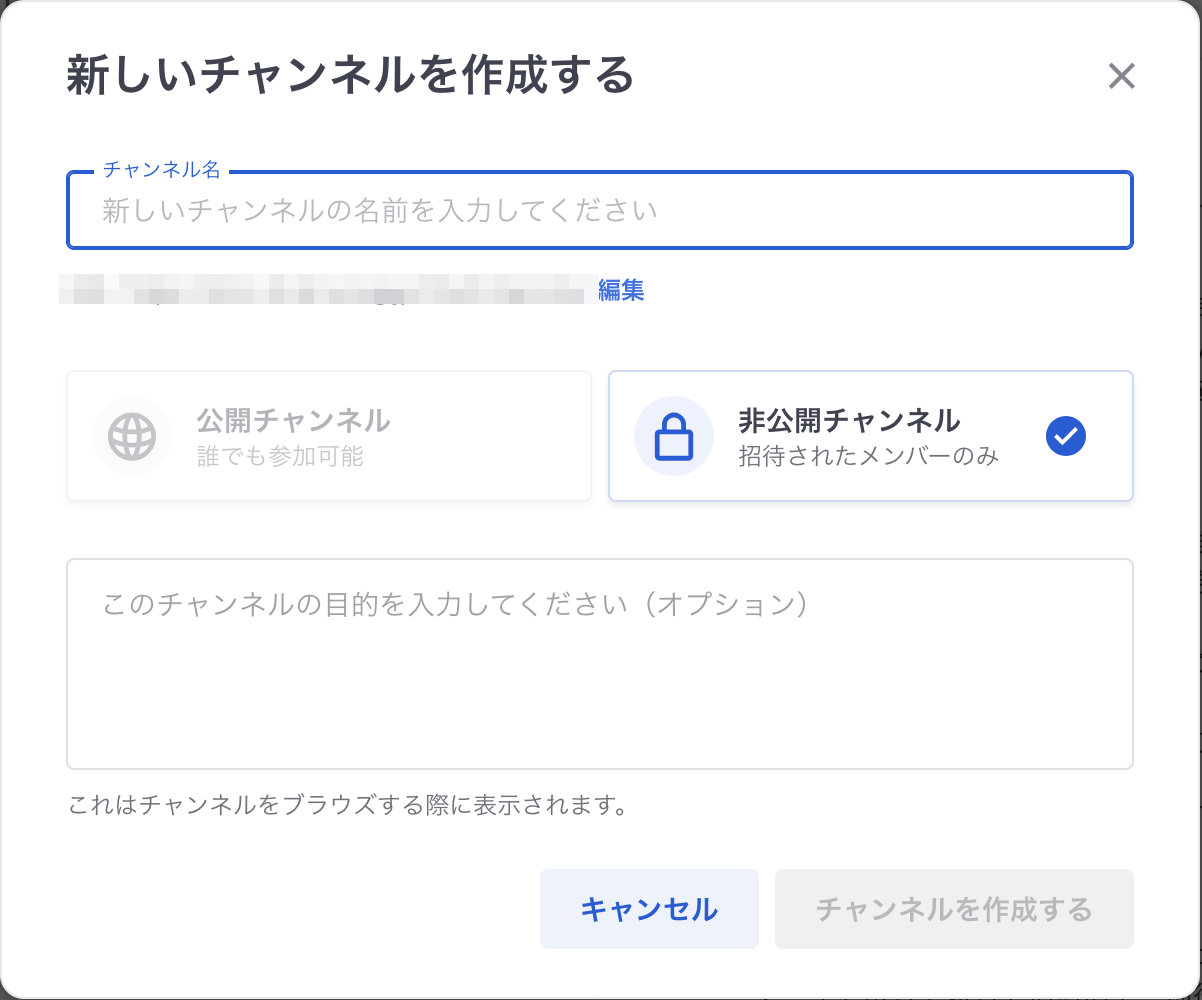Click the 公開チャンネル title label
Viewport: 1202px width, 1000px height.
pyautogui.click(x=293, y=420)
